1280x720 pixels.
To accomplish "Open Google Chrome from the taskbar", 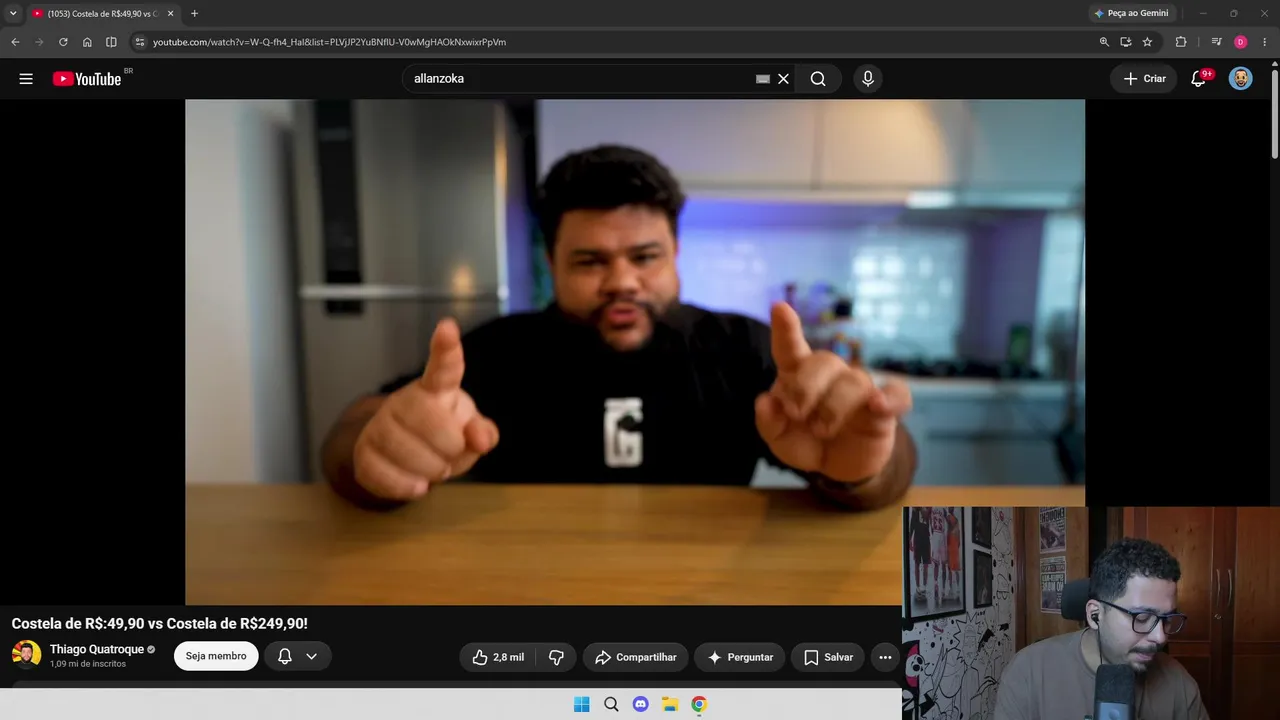I will coord(699,704).
